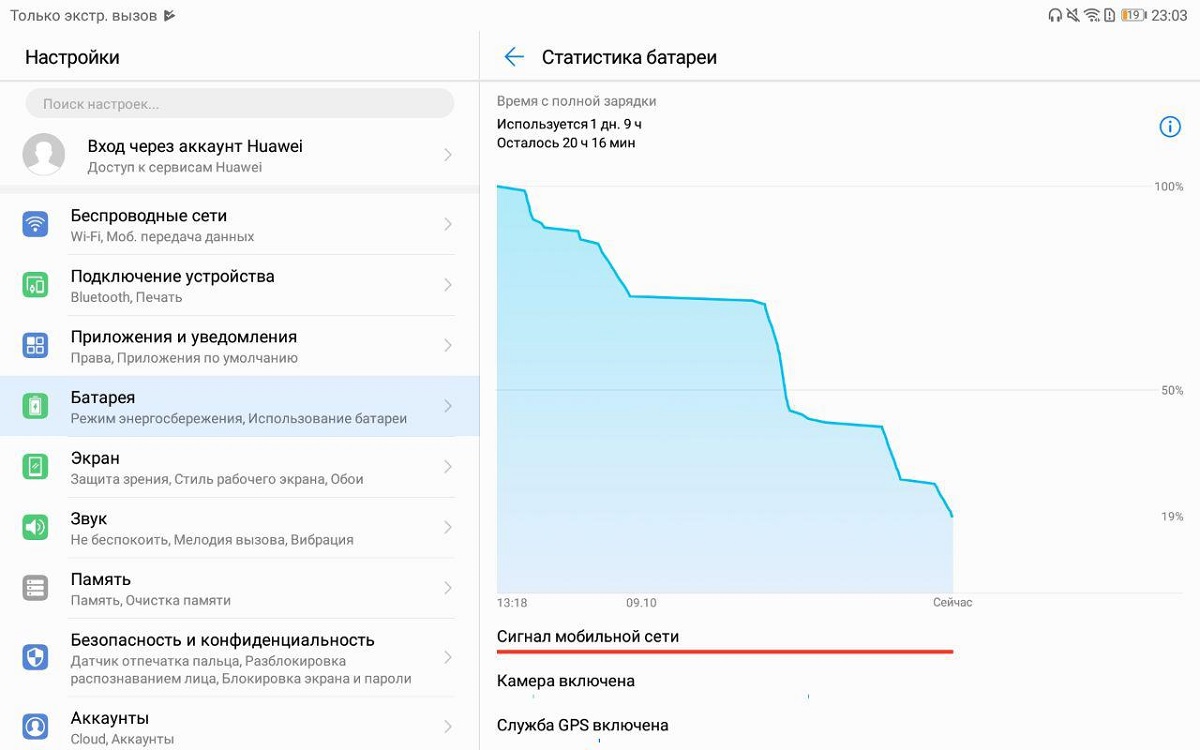The height and width of the screenshot is (750, 1200).
Task: Expand Экран settings chevron
Action: click(x=448, y=467)
